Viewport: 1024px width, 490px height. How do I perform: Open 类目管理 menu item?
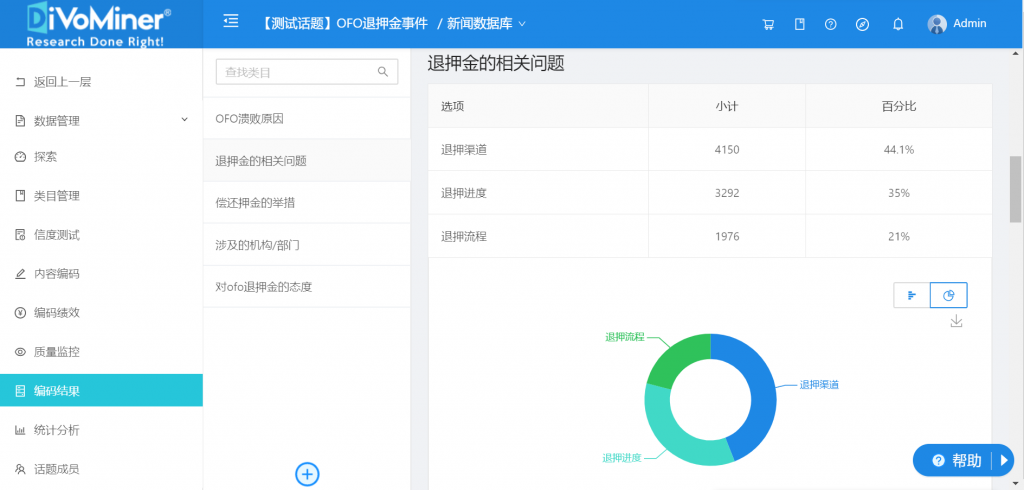point(101,195)
